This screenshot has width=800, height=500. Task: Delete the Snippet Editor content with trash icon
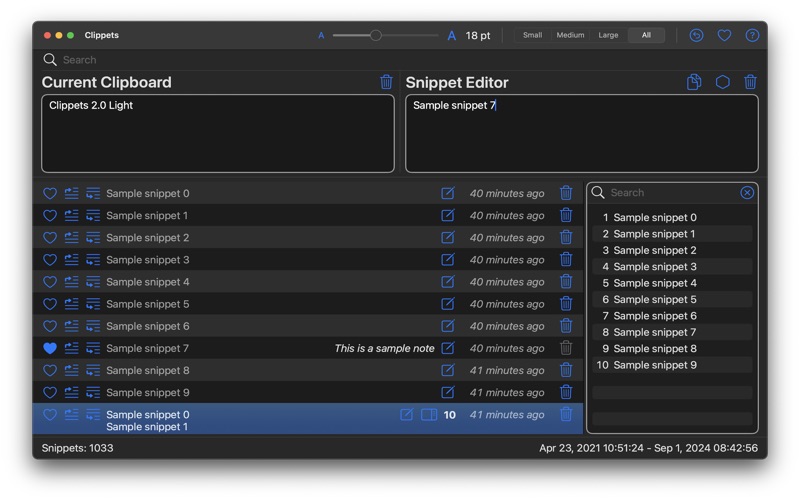point(750,82)
